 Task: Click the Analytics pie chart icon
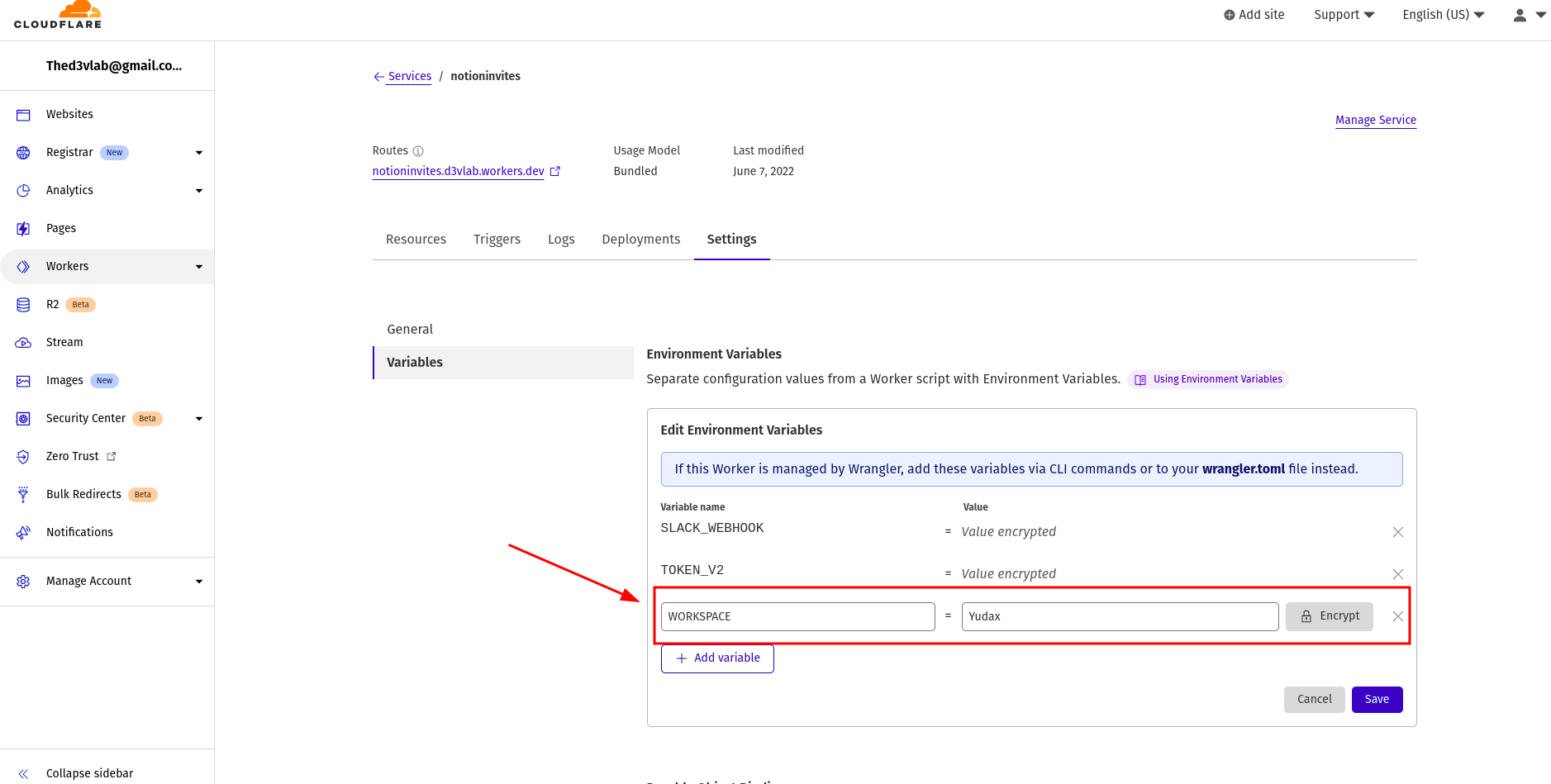23,191
